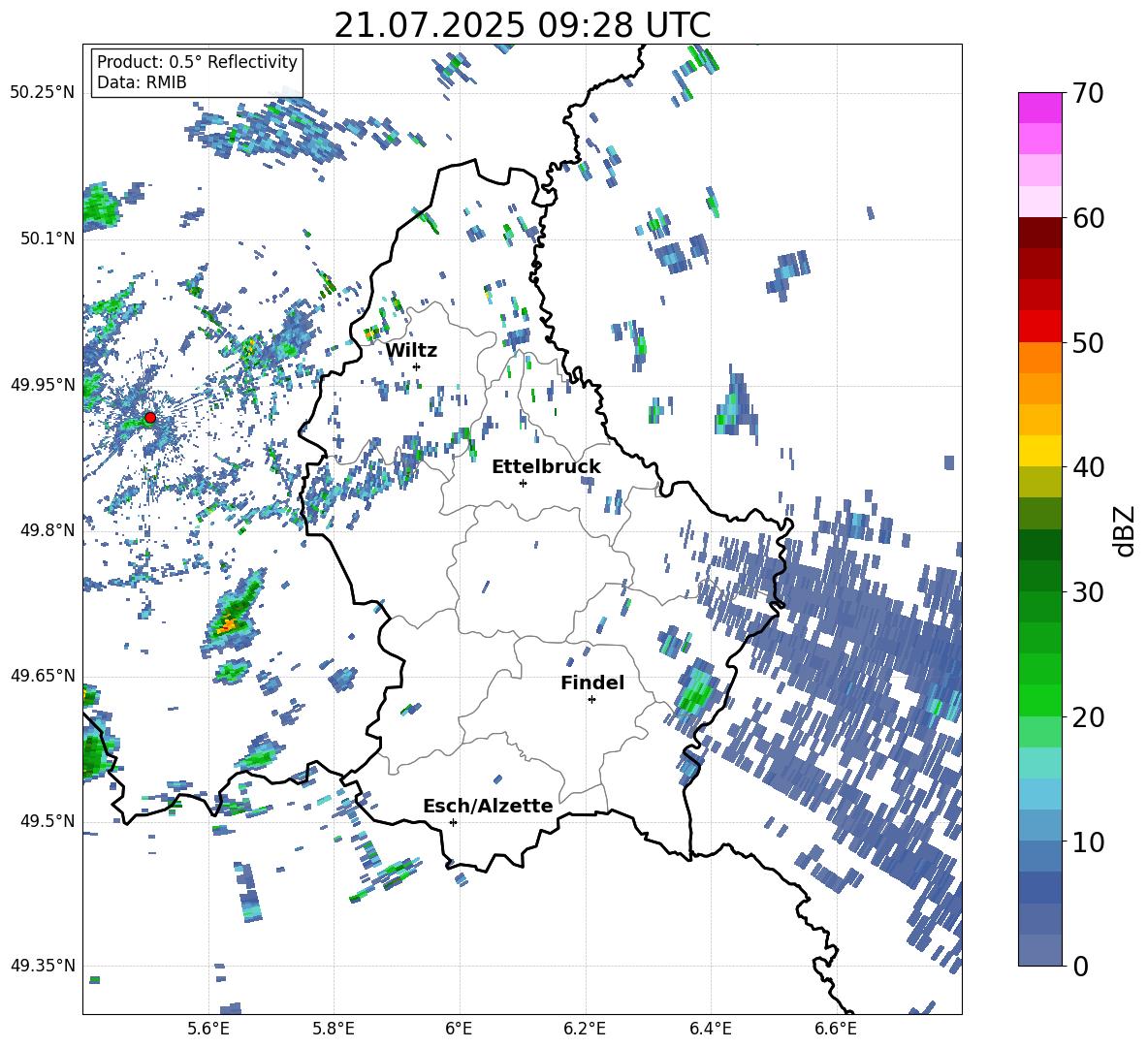
Task: Click the 6°E longitude tick label
Action: point(459,1030)
